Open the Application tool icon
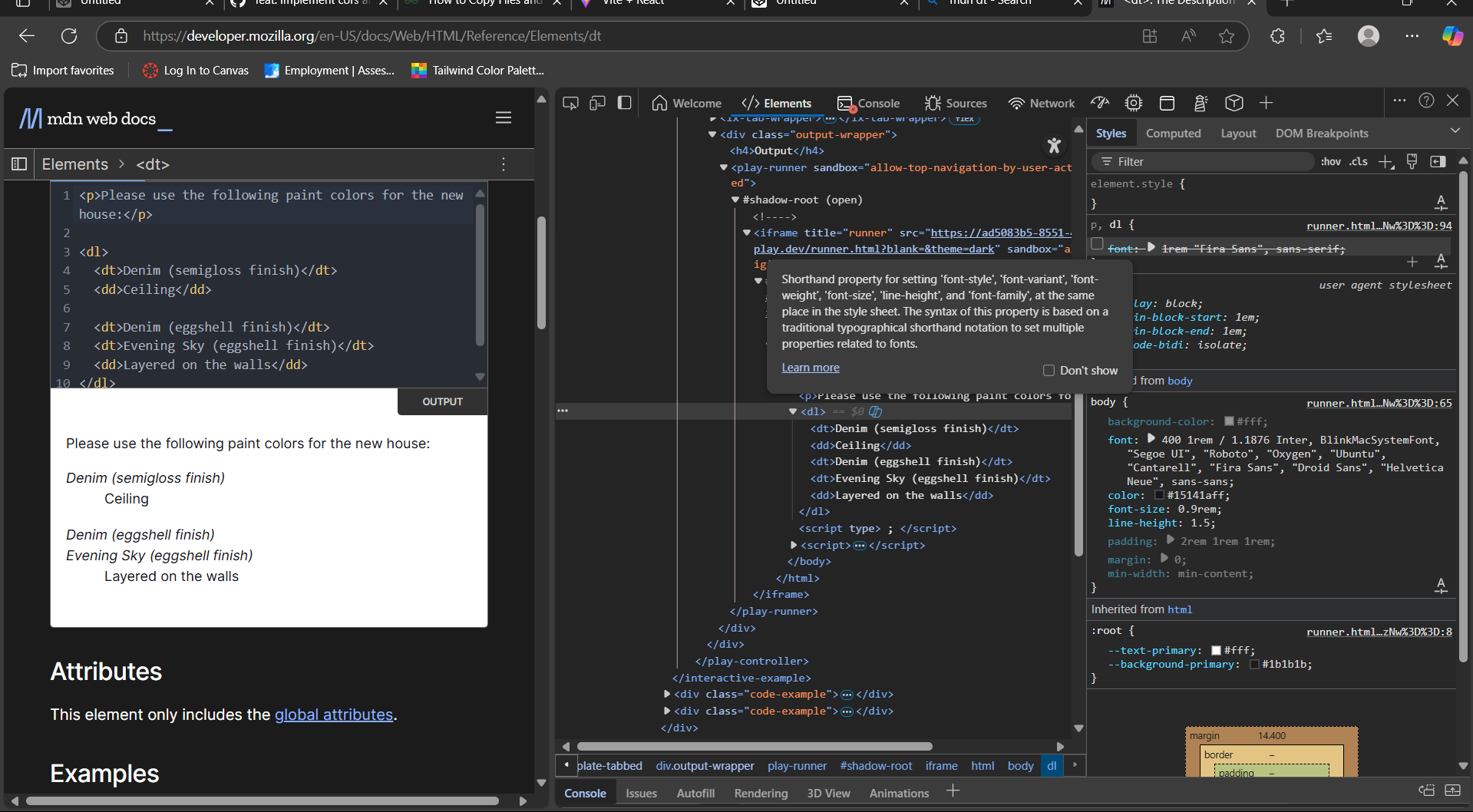Screen dimensions: 1473x812 pyautogui.click(x=1168, y=103)
